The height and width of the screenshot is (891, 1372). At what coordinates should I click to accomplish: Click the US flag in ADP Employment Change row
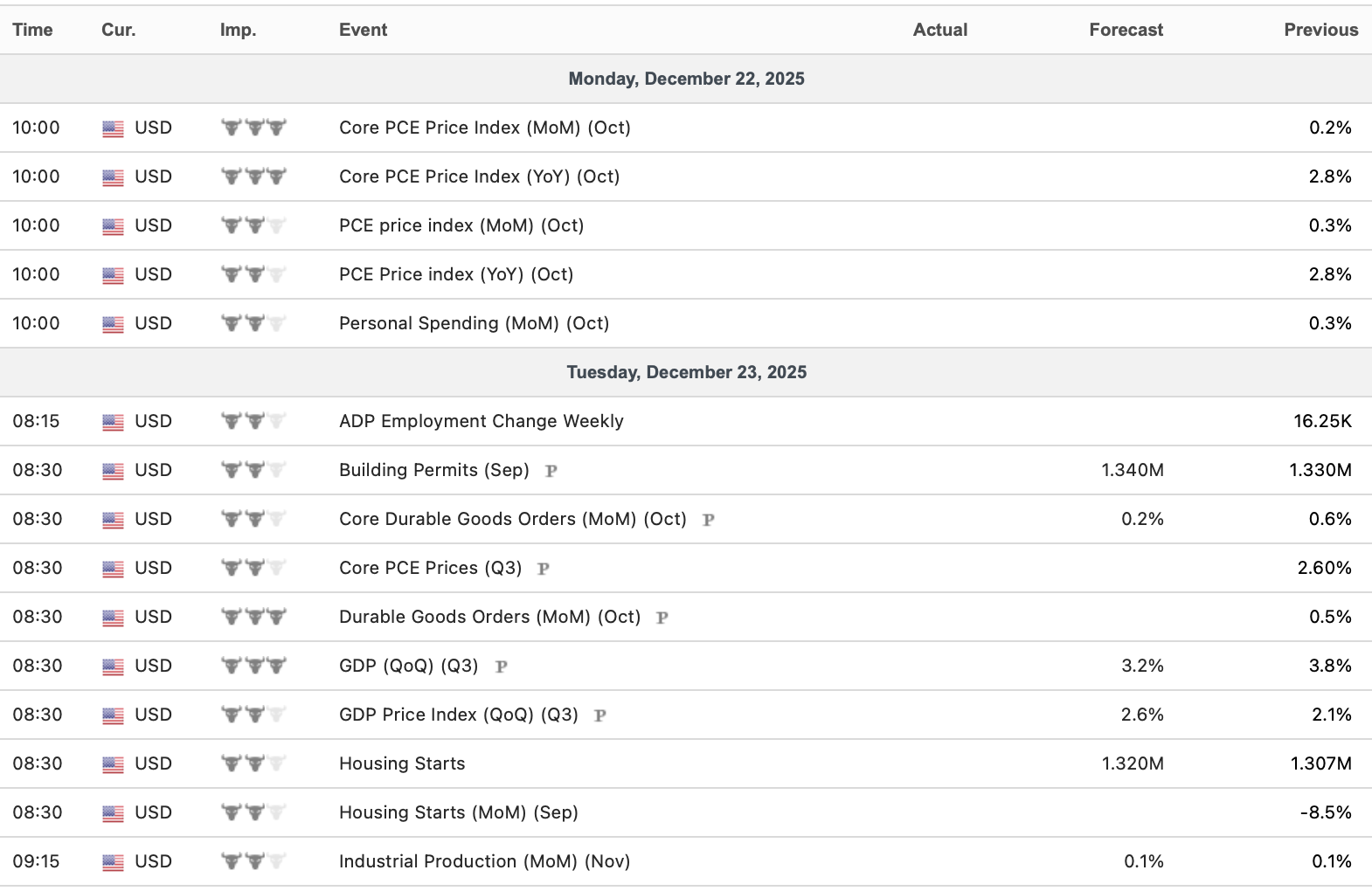113,422
